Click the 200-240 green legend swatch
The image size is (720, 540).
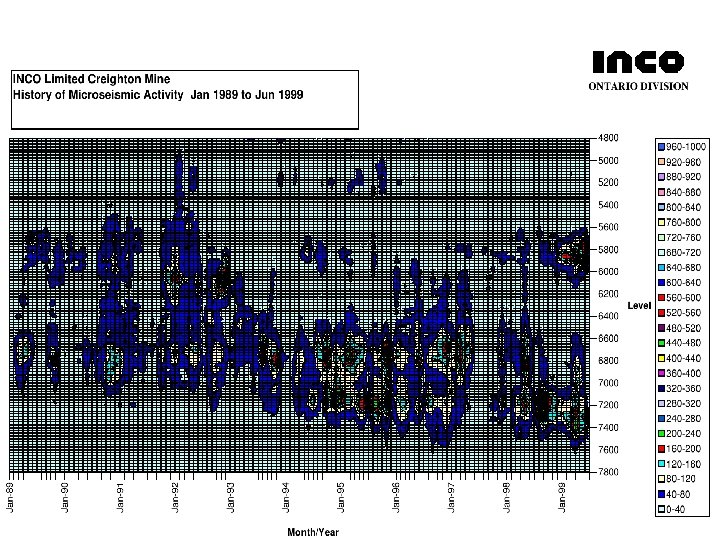661,433
